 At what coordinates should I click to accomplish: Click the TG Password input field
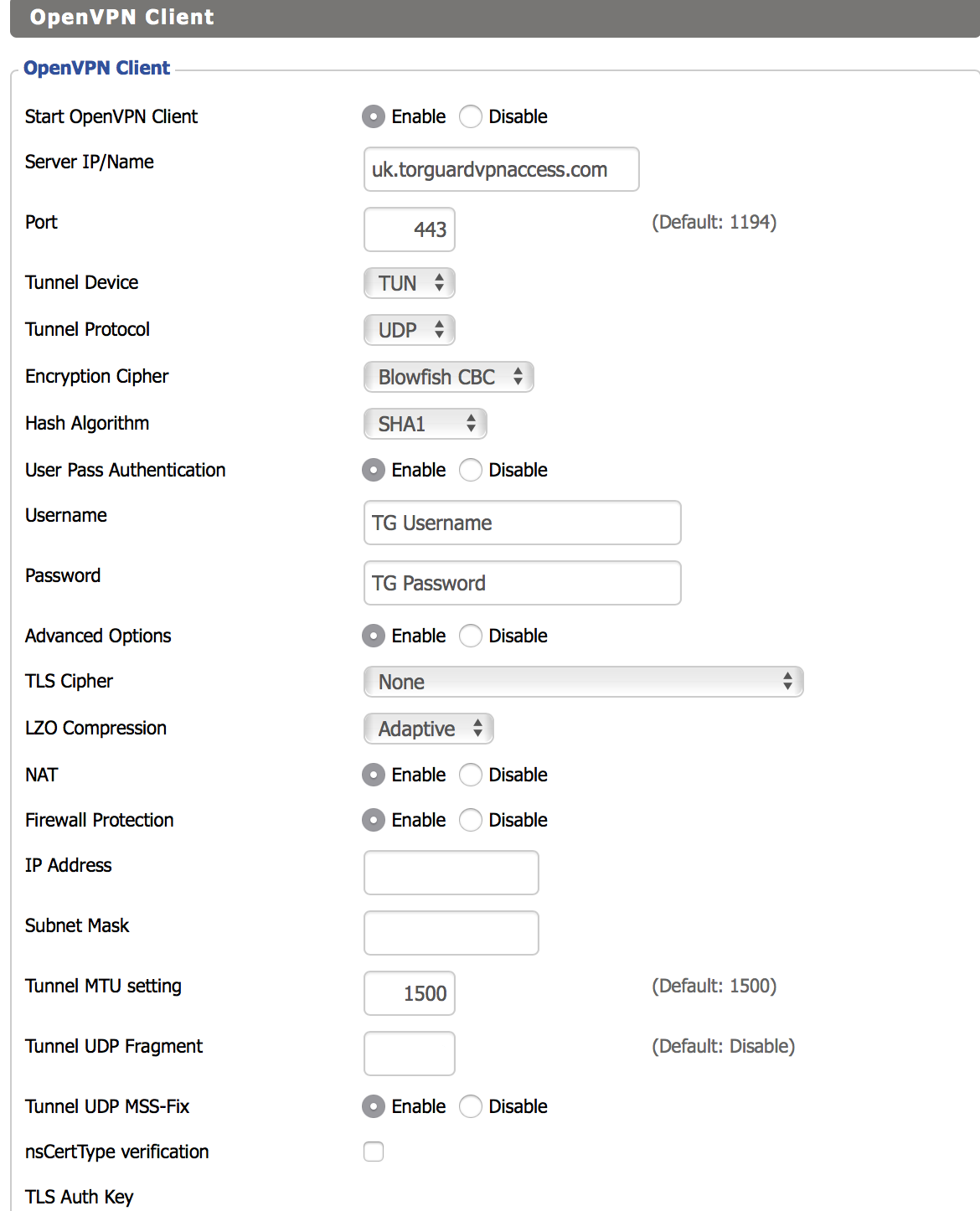[523, 583]
